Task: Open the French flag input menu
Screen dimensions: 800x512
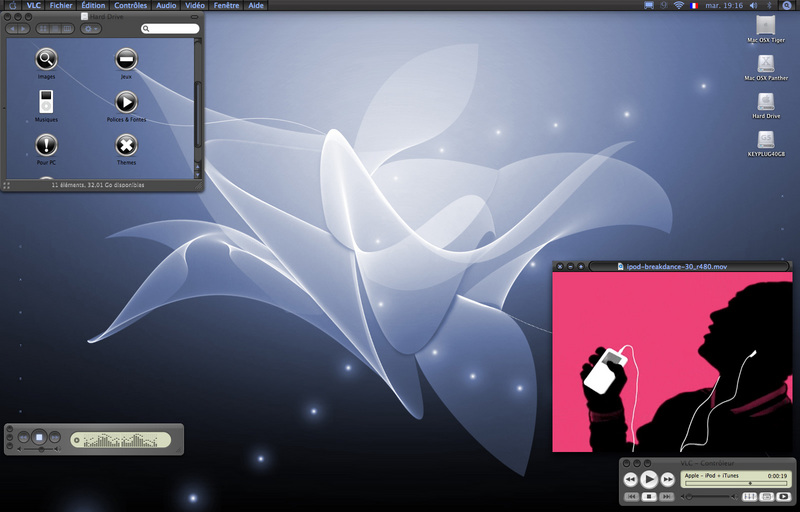Action: coord(694,5)
